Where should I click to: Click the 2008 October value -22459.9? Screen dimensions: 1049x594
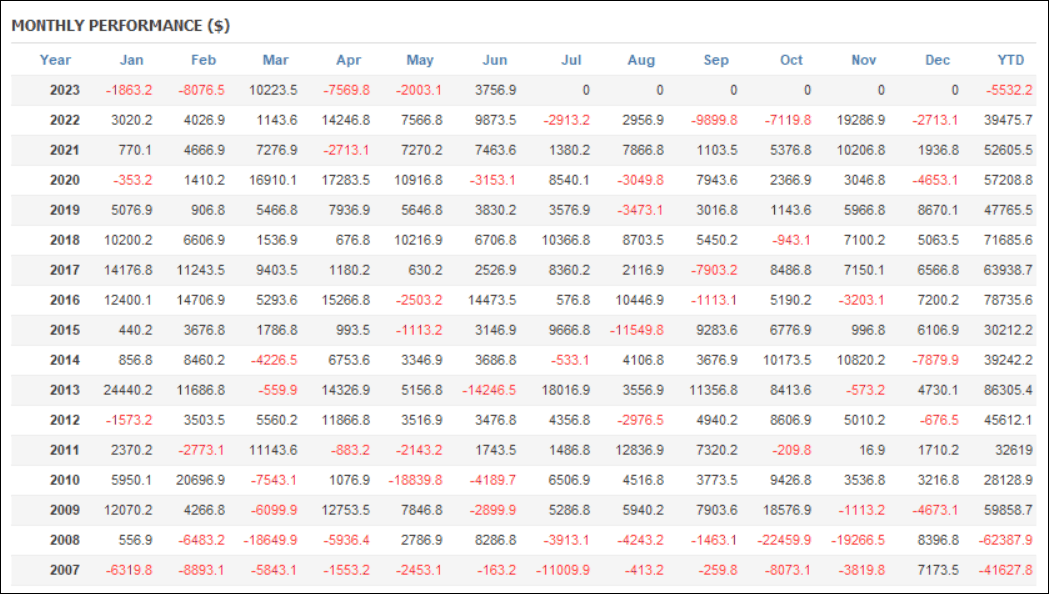click(x=784, y=540)
